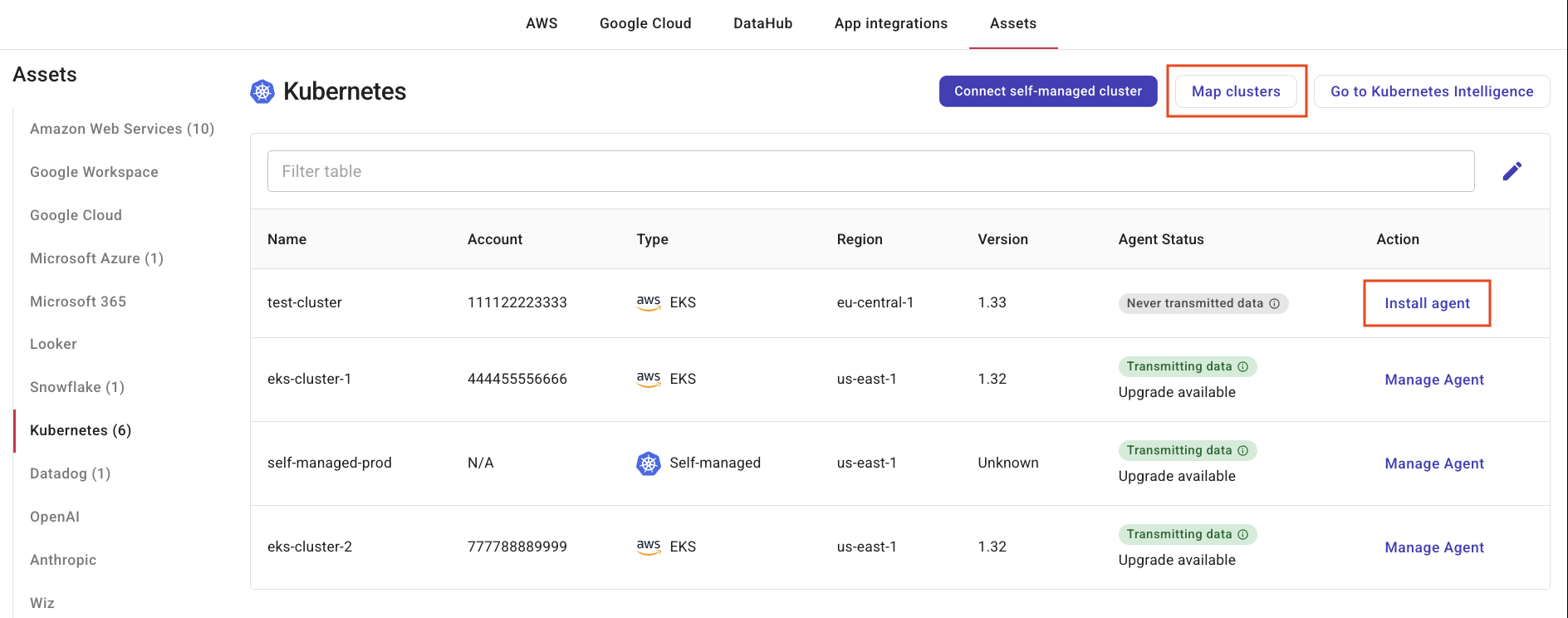The width and height of the screenshot is (1568, 618).
Task: Click info icon on Never transmitted data badge
Action: click(1274, 303)
